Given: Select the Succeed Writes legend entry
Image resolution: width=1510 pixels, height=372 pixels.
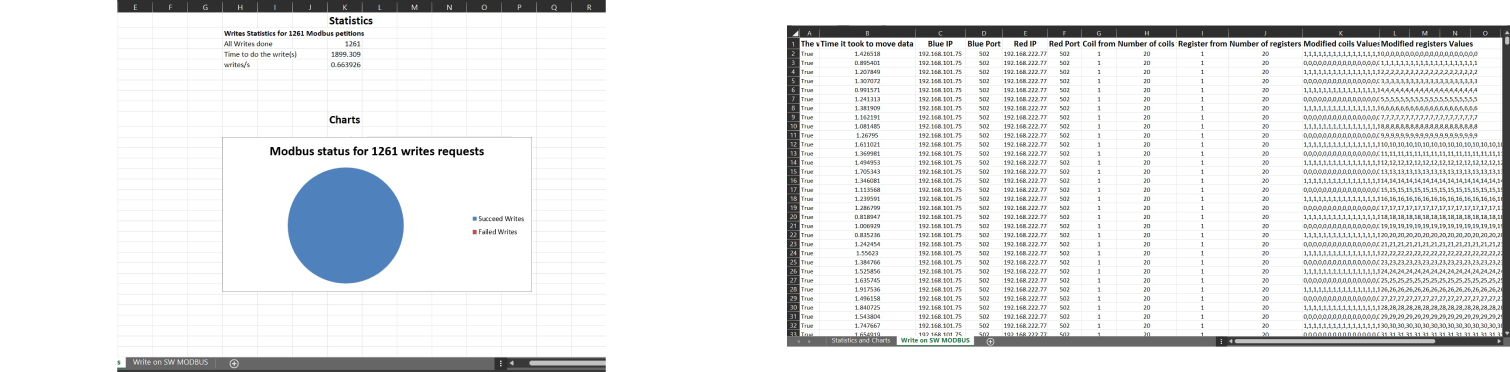Looking at the screenshot, I should click(499, 218).
